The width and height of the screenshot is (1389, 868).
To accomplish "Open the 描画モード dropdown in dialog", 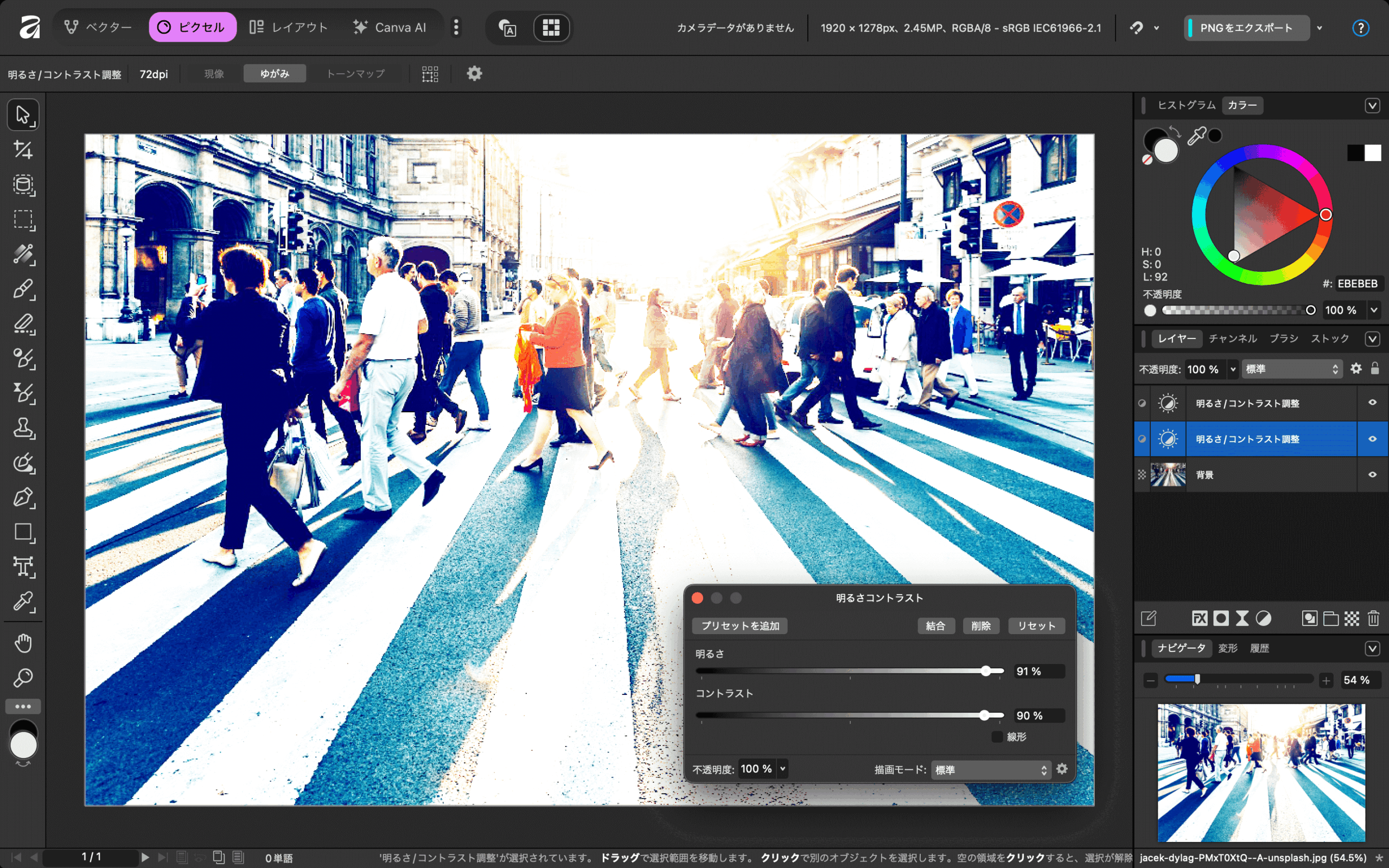I will pyautogui.click(x=991, y=770).
